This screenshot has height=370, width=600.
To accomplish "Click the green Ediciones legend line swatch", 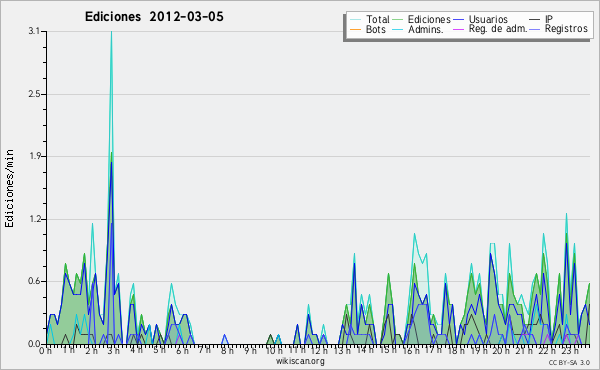I will (x=398, y=20).
